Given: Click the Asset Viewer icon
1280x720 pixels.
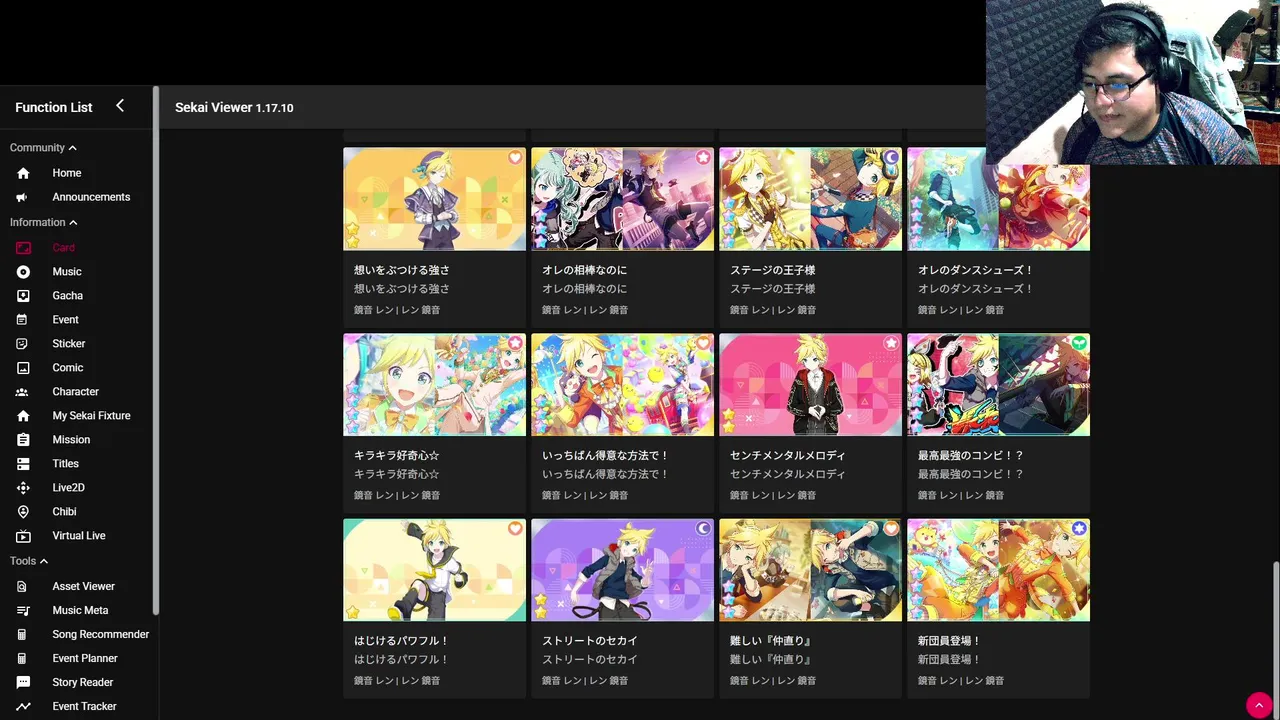Looking at the screenshot, I should (23, 586).
